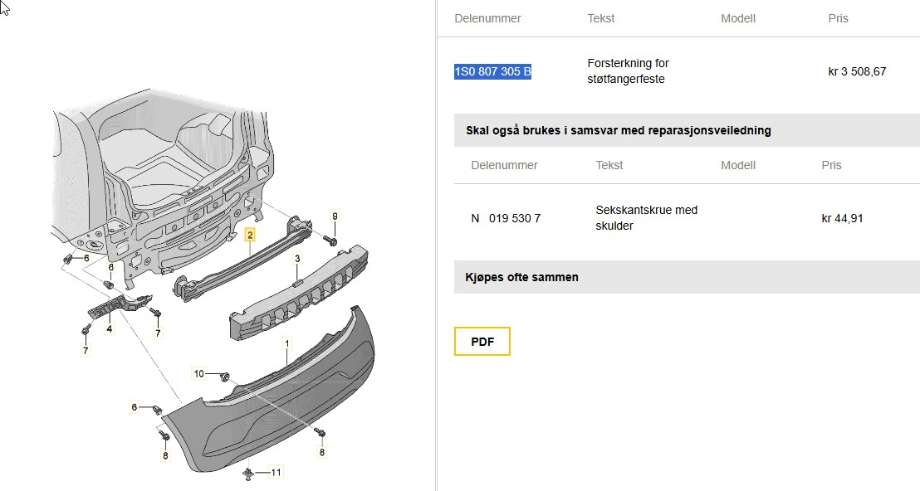Select callout number 11 in diagram
Viewport: 920px width, 491px height.
[276, 472]
